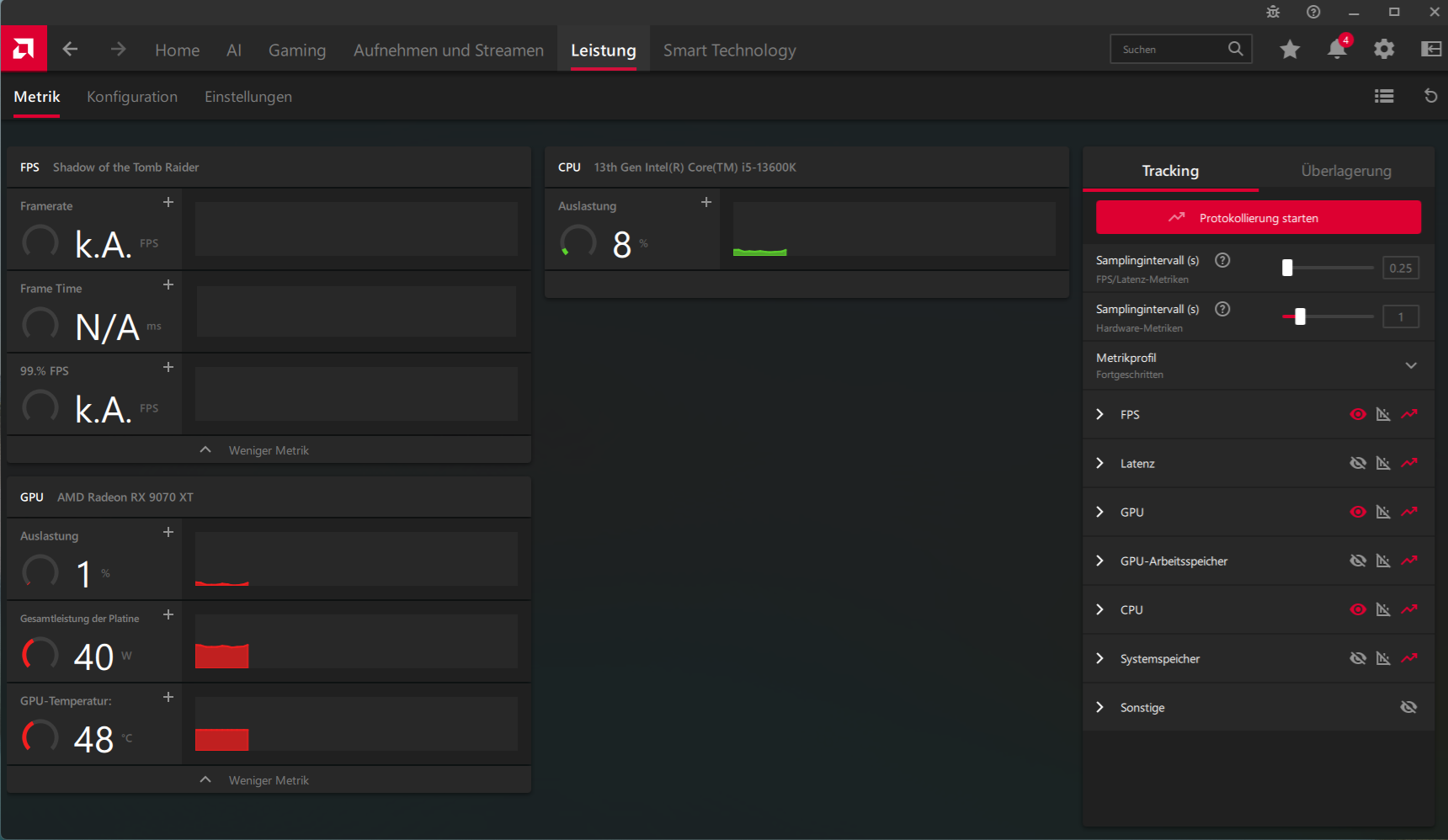Click plus icon on 99.% FPS
The width and height of the screenshot is (1448, 840).
pyautogui.click(x=168, y=367)
